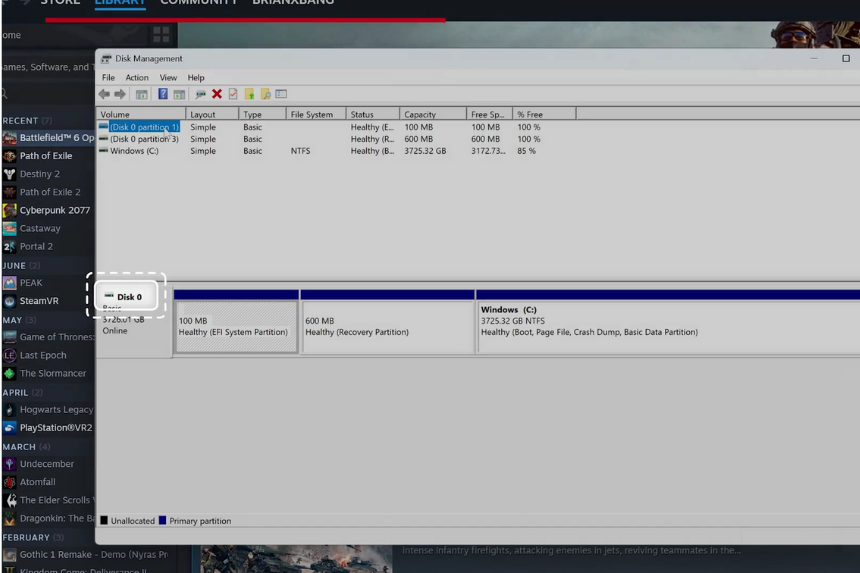This screenshot has height=573, width=860.
Task: Switch to the Steam COMMUNITY tab
Action: [x=198, y=3]
